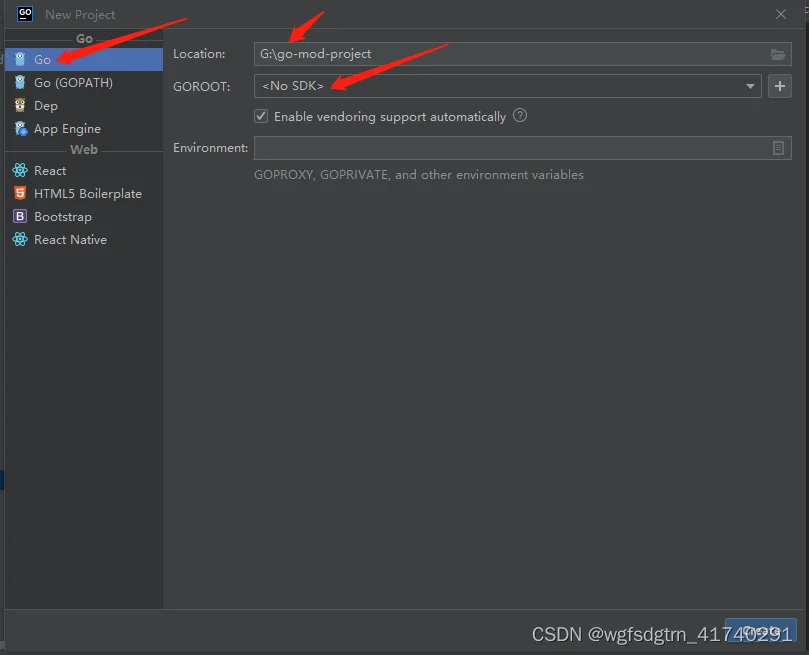Screen dimensions: 809x655
Task: Browse for project location folder
Action: click(778, 54)
